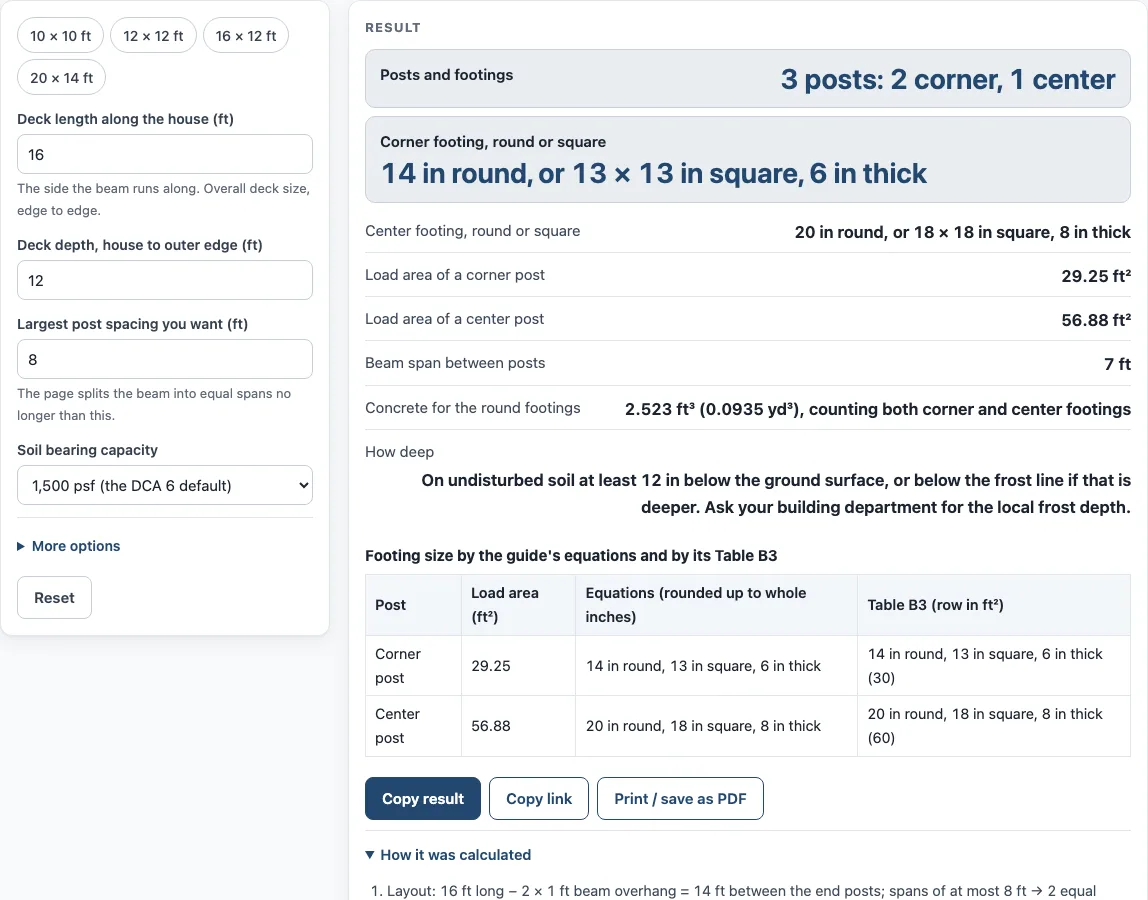Click Print / save as PDF
This screenshot has width=1148, height=900.
click(x=680, y=799)
